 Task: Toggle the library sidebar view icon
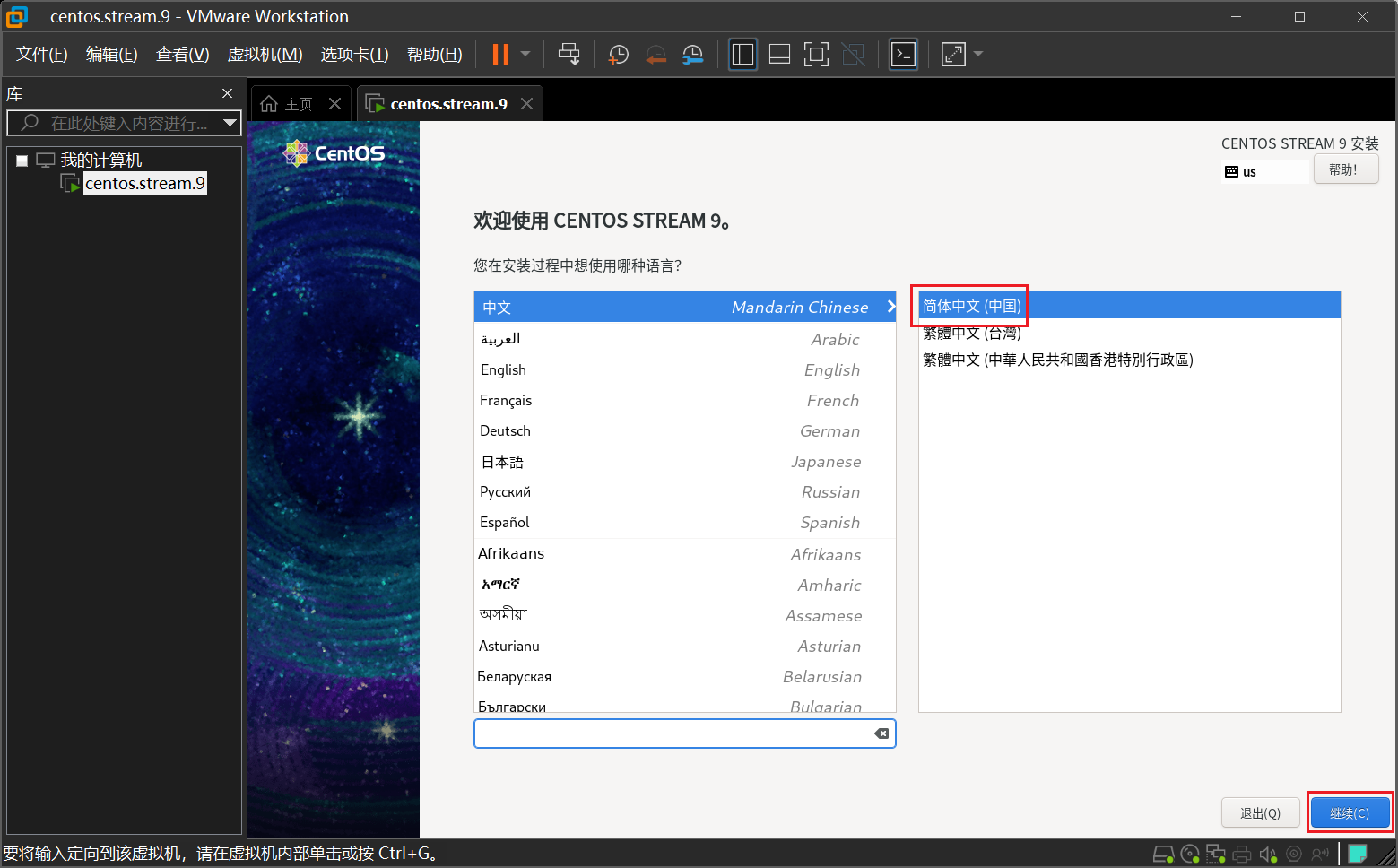(742, 54)
